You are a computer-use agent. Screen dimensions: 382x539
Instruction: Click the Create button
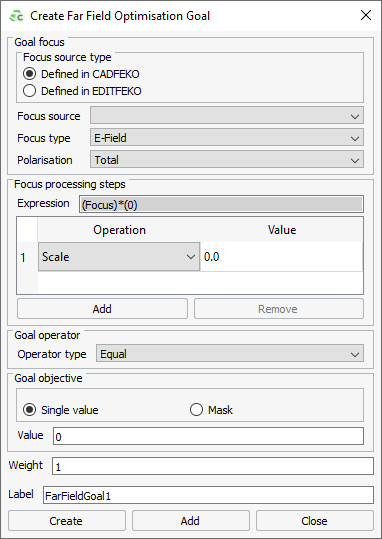click(x=67, y=521)
